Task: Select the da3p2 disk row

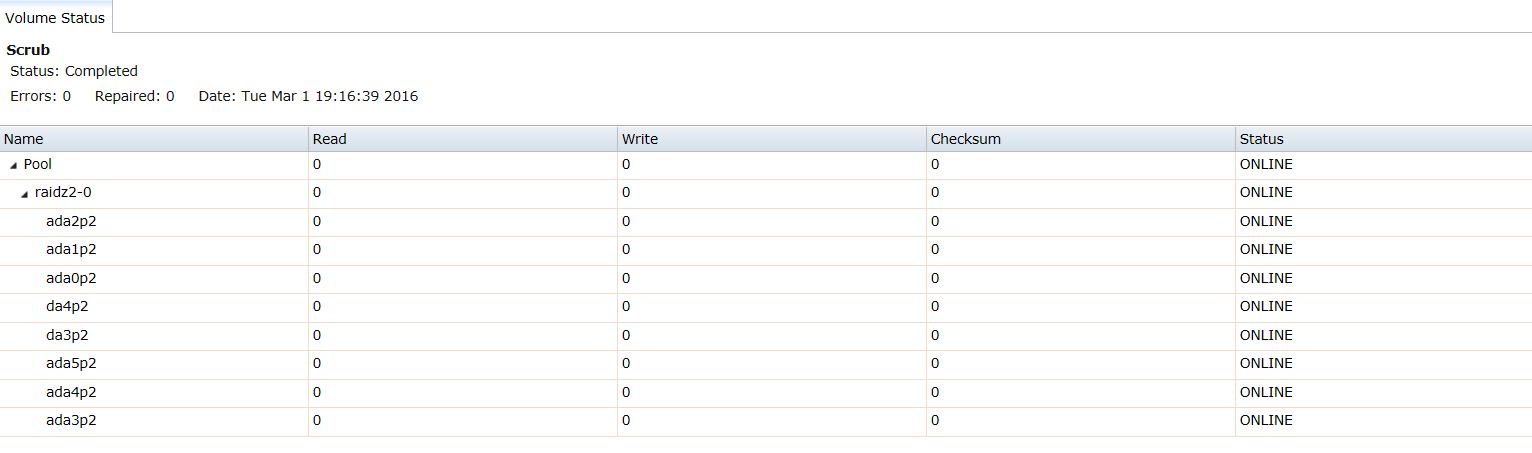Action: click(x=766, y=335)
